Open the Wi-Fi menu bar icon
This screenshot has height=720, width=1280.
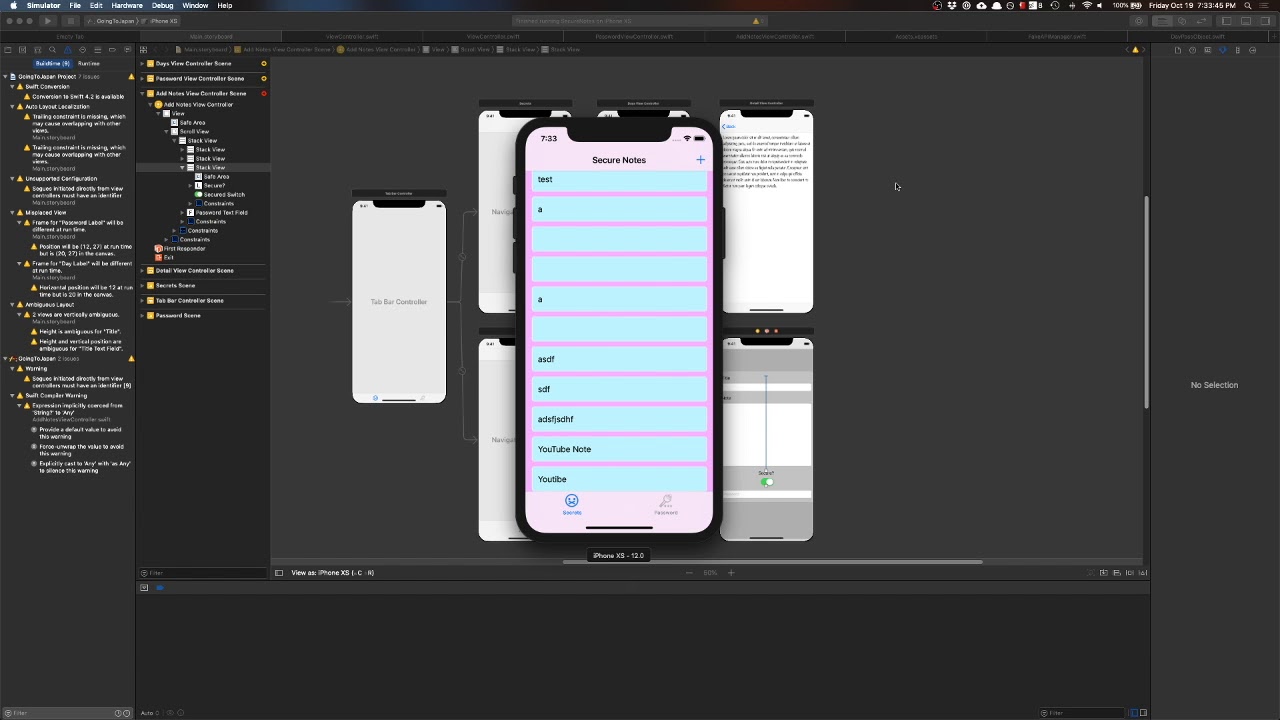[x=1086, y=6]
